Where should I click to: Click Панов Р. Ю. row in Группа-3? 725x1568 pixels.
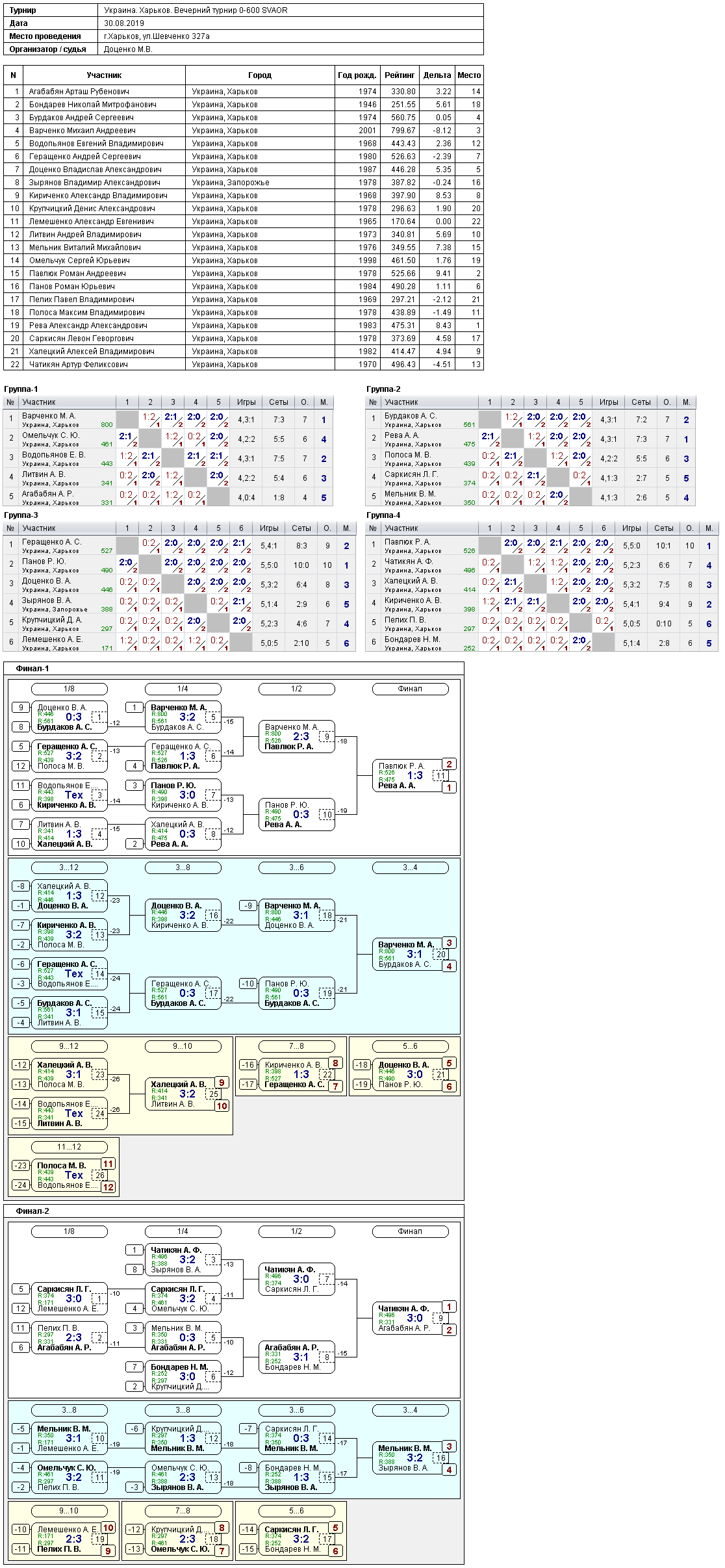(179, 565)
